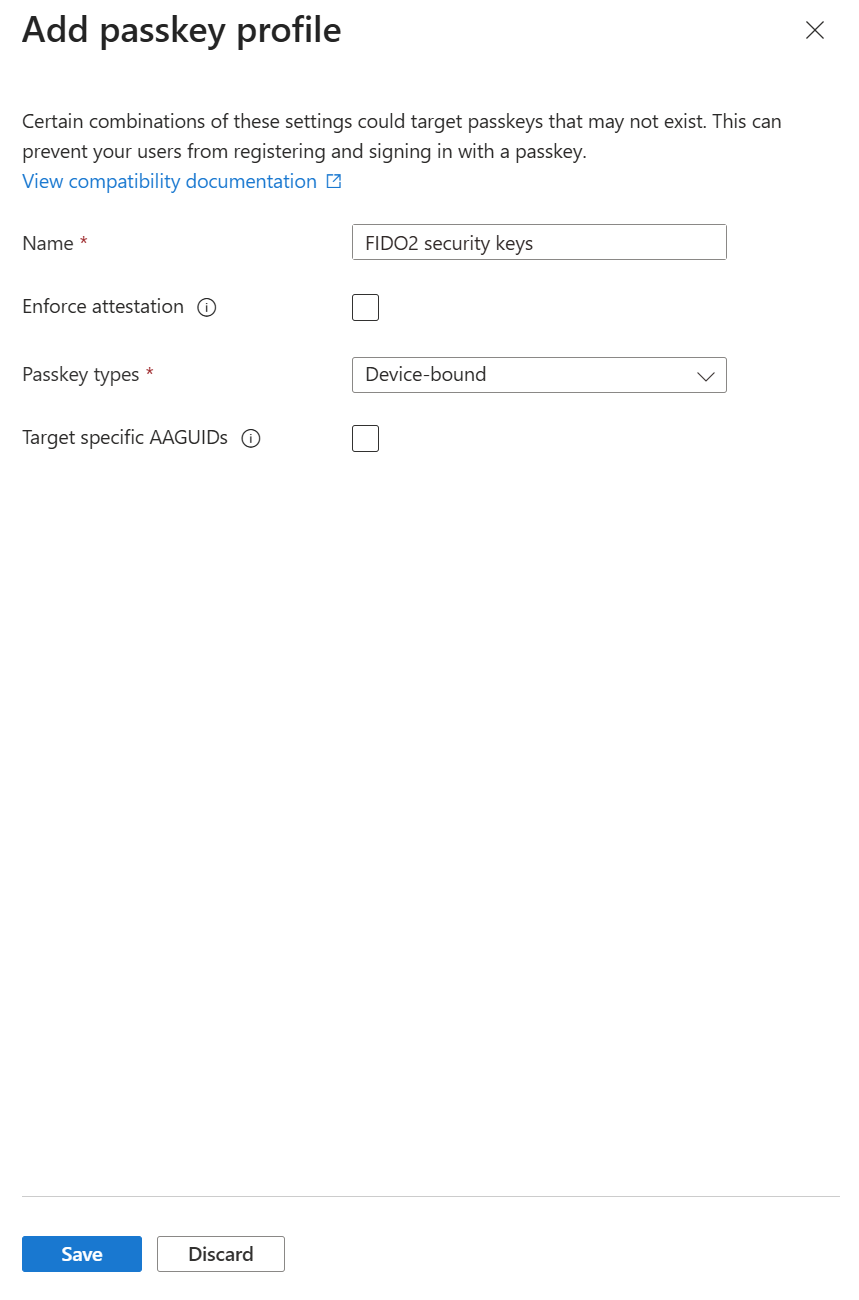This screenshot has width=859, height=1300.
Task: Click the warning text about setting combinations
Action: 402,137
